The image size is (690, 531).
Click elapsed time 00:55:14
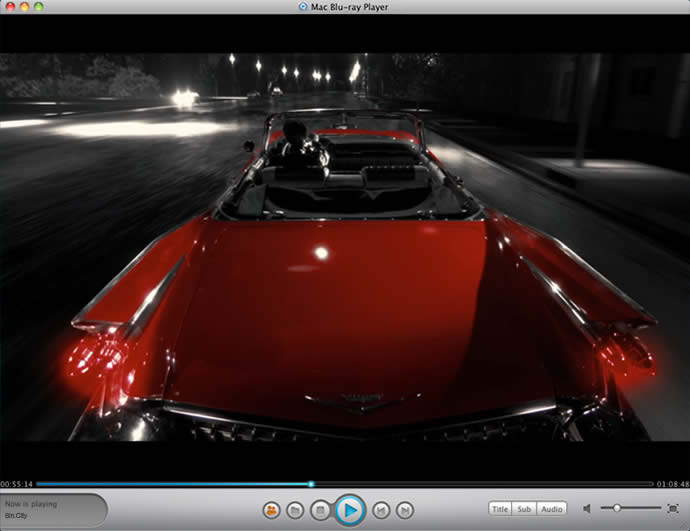(x=17, y=484)
